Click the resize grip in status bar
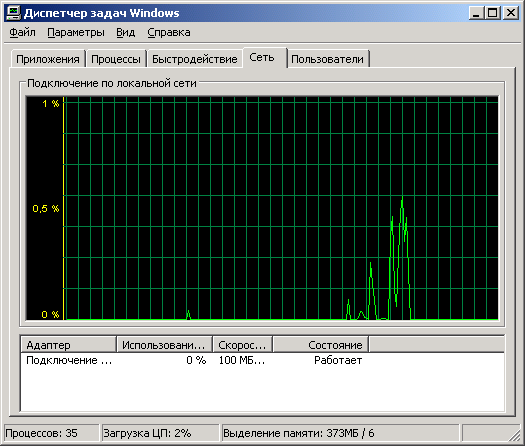Image resolution: width=525 pixels, height=446 pixels. [x=514, y=435]
